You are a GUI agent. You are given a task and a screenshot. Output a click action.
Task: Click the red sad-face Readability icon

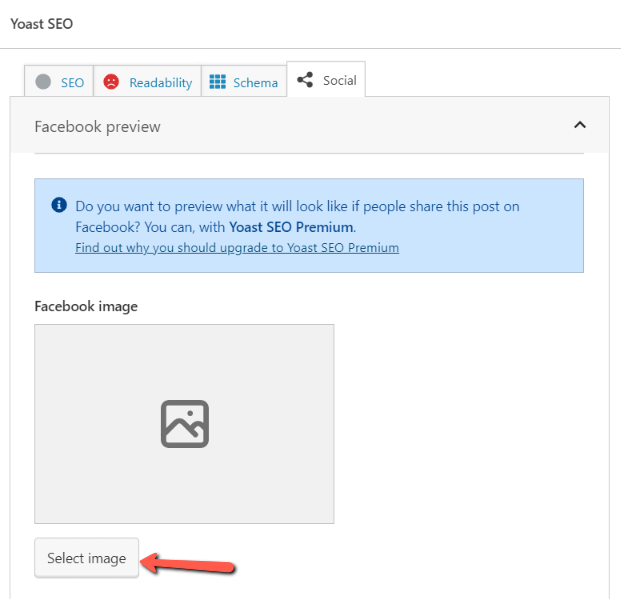click(111, 82)
